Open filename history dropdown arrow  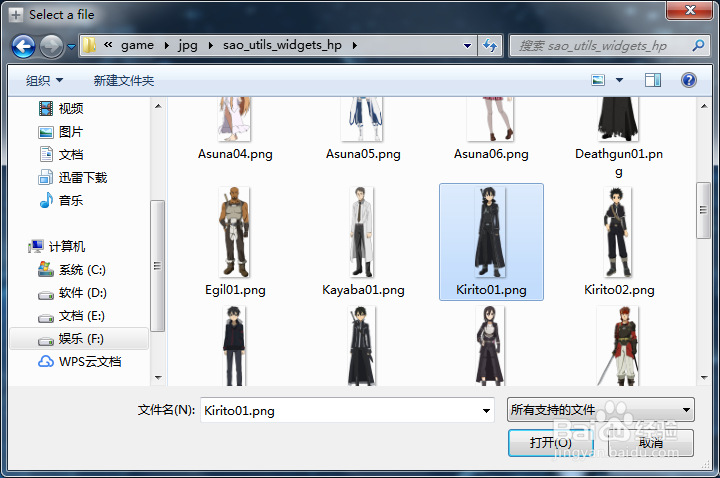486,411
